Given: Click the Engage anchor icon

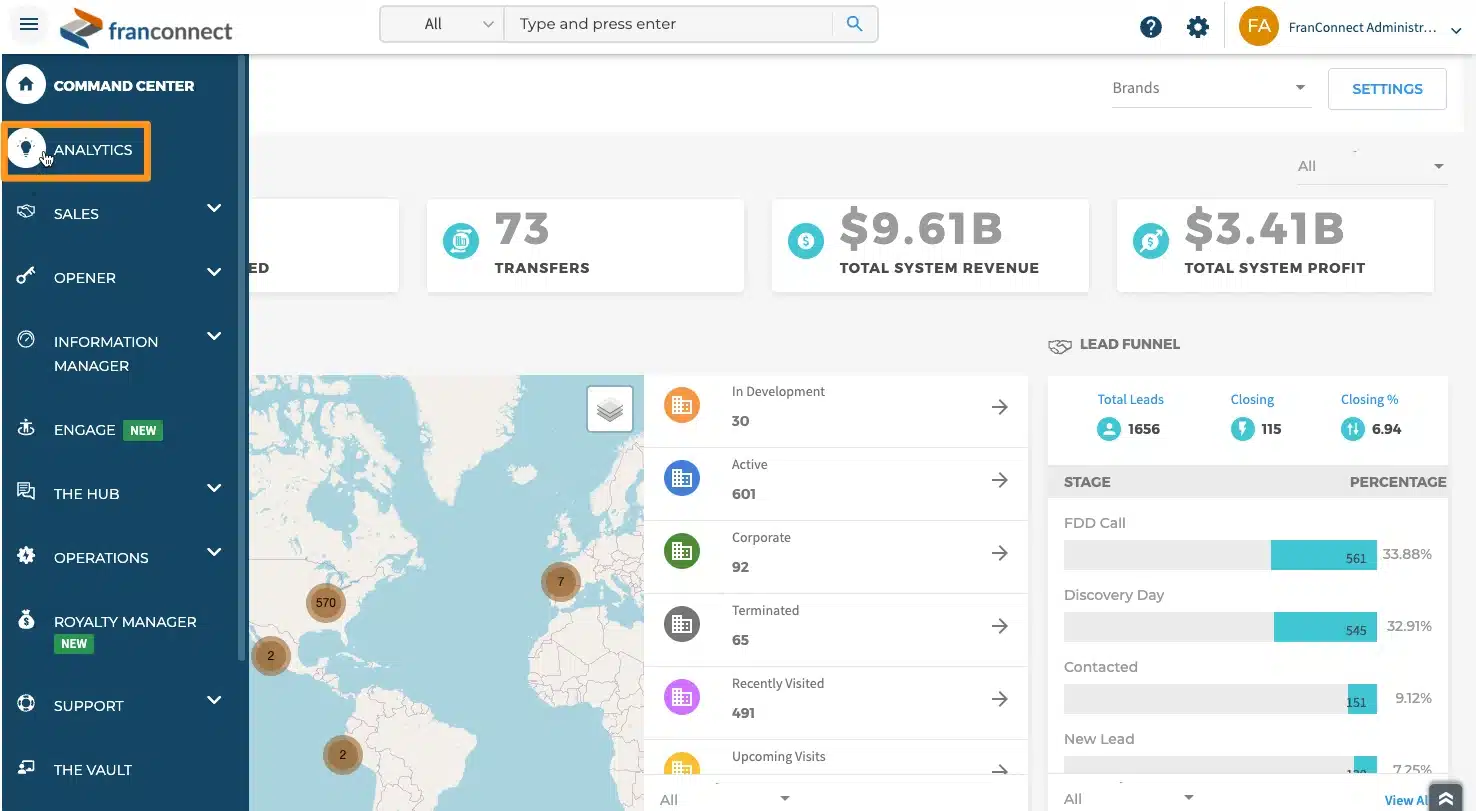Looking at the screenshot, I should click(x=26, y=429).
